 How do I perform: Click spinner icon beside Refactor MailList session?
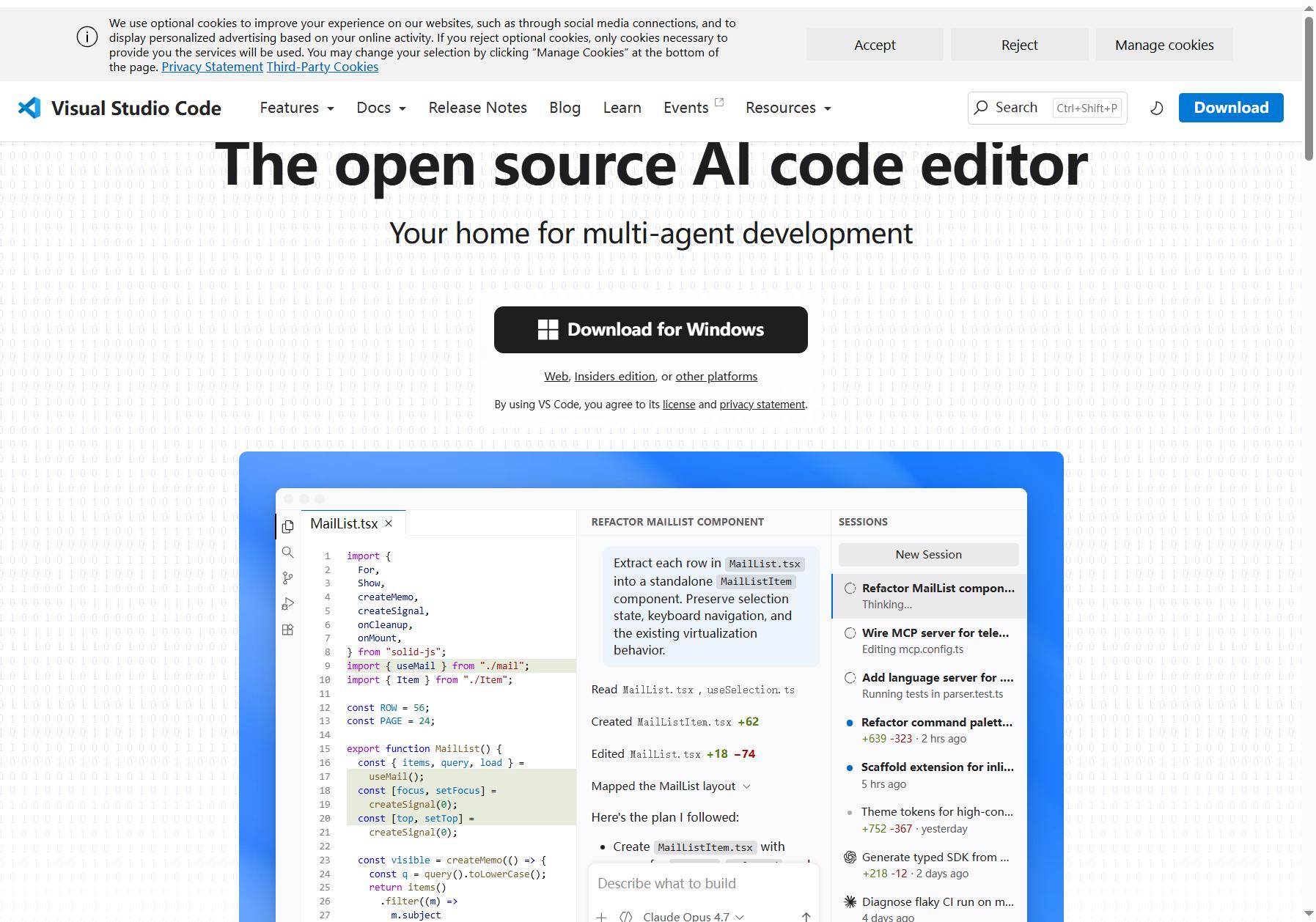850,588
